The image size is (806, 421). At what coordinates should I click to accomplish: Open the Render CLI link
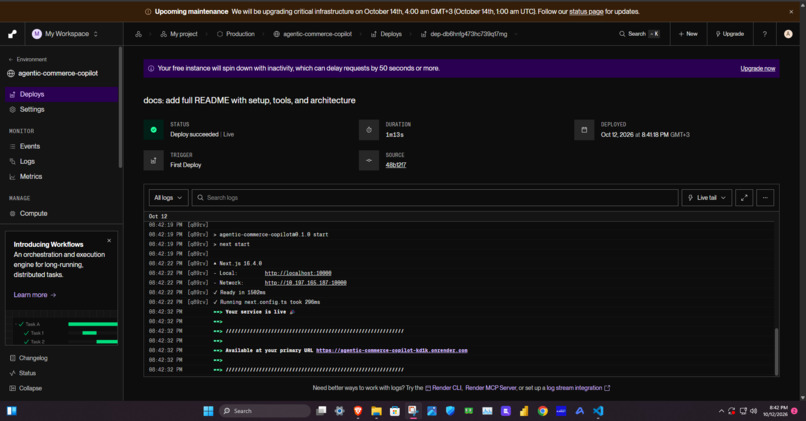click(444, 388)
